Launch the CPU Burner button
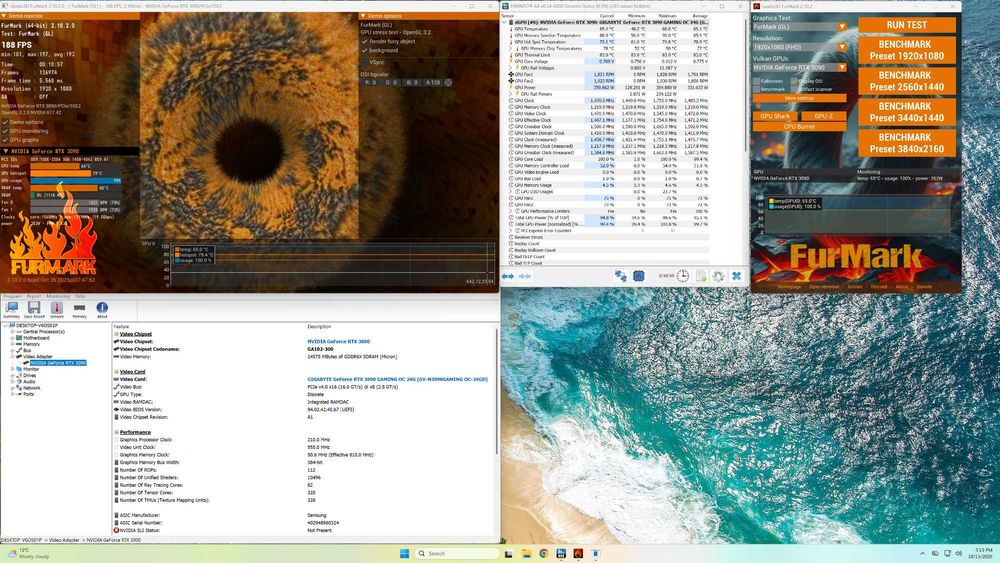The image size is (1000, 563). pos(800,126)
